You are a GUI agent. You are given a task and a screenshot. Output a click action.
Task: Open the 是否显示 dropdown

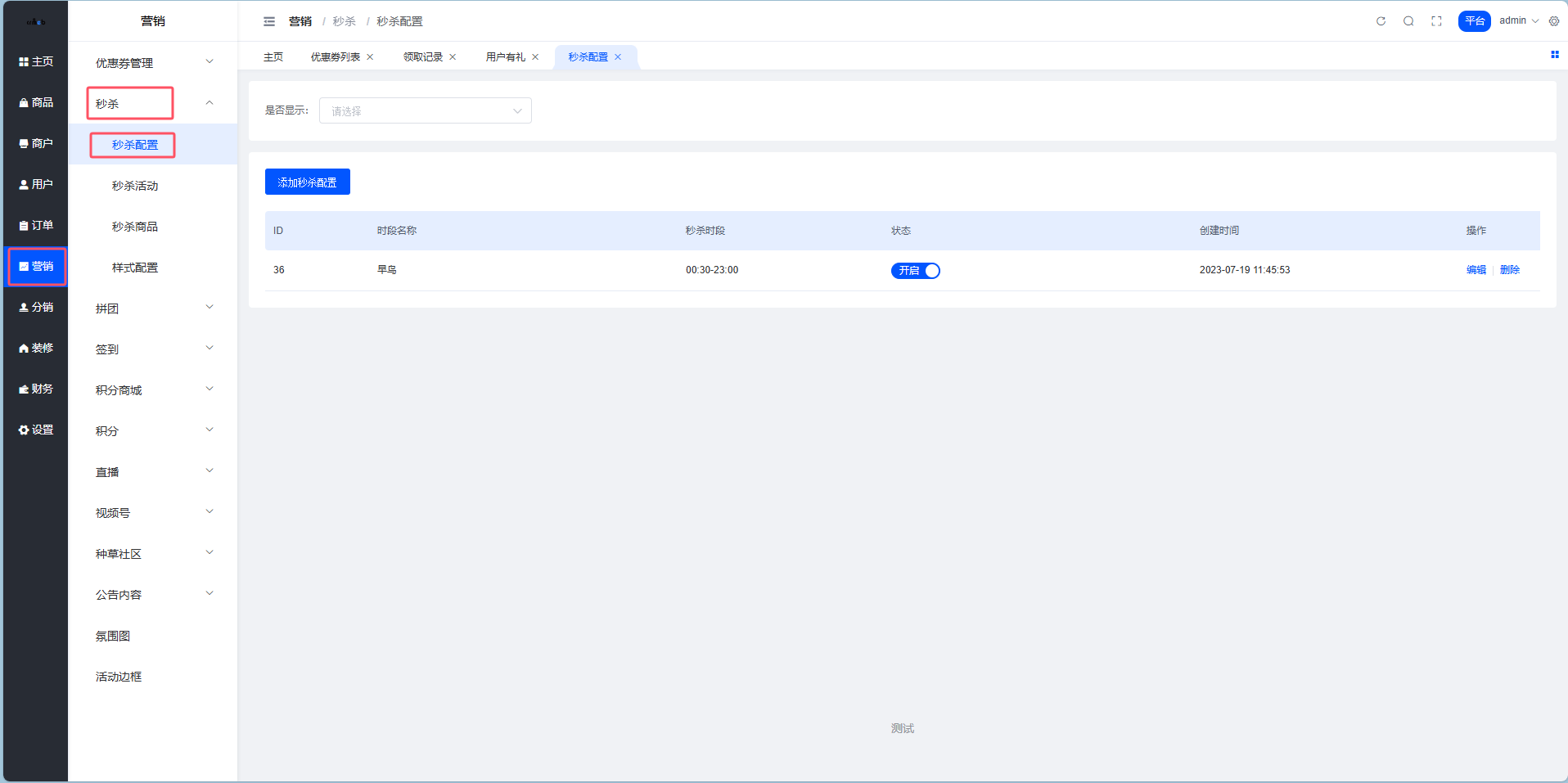[x=425, y=111]
